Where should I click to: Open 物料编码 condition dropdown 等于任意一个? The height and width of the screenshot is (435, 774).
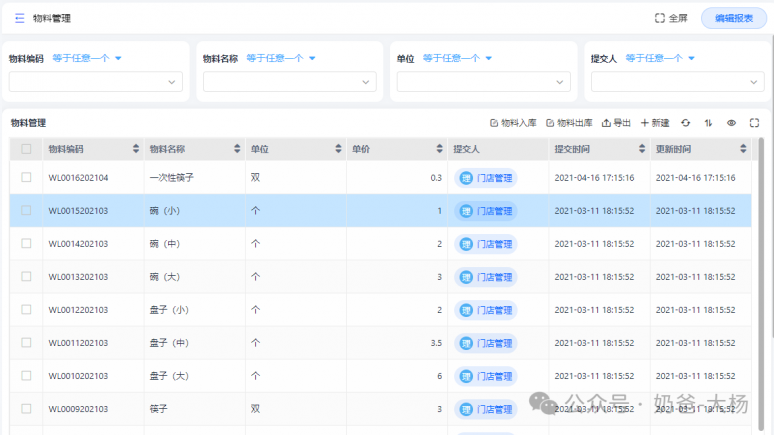87,58
